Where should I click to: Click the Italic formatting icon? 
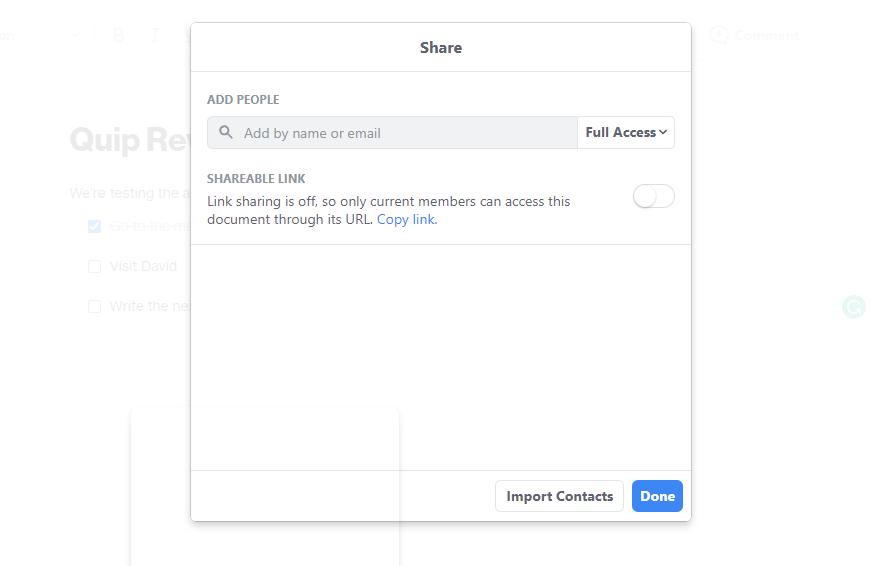(155, 35)
